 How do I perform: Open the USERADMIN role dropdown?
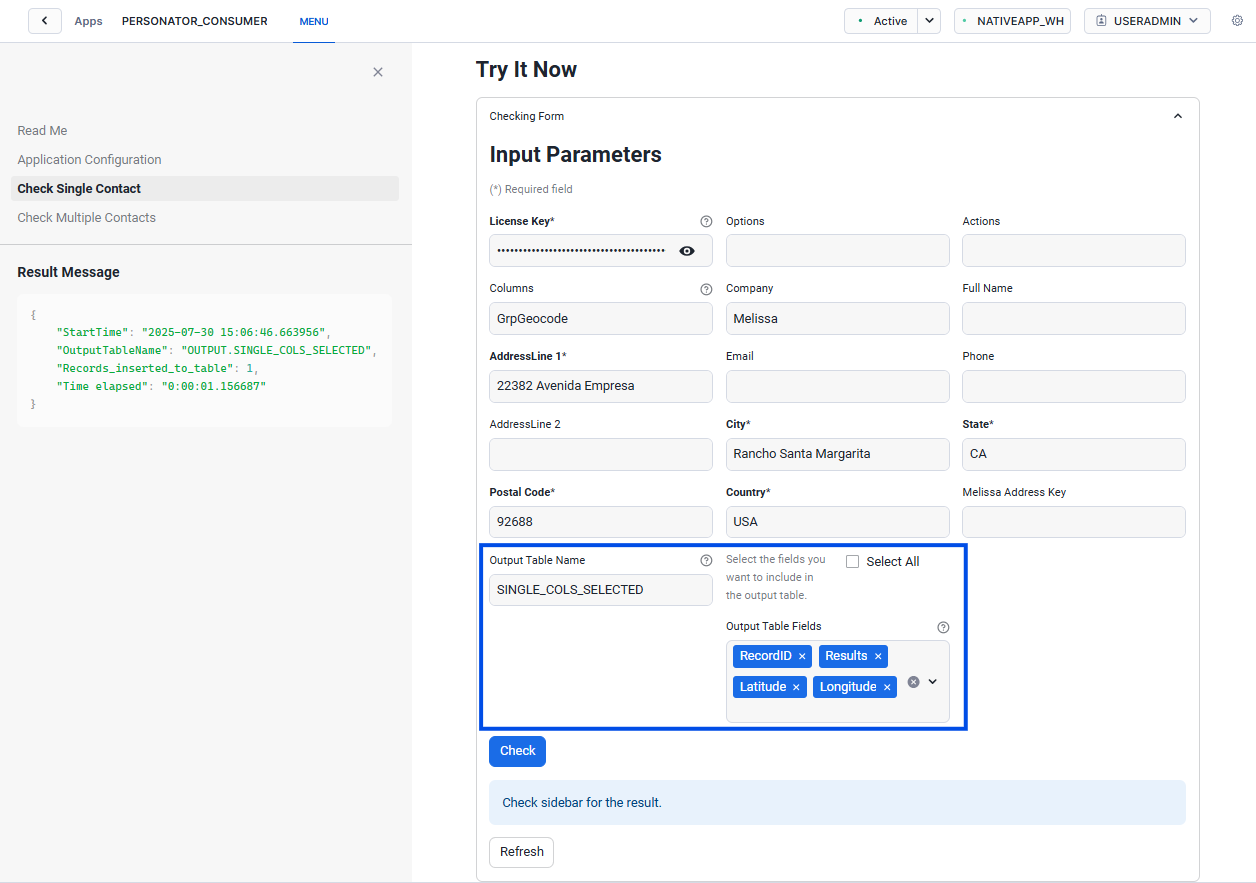click(1147, 21)
